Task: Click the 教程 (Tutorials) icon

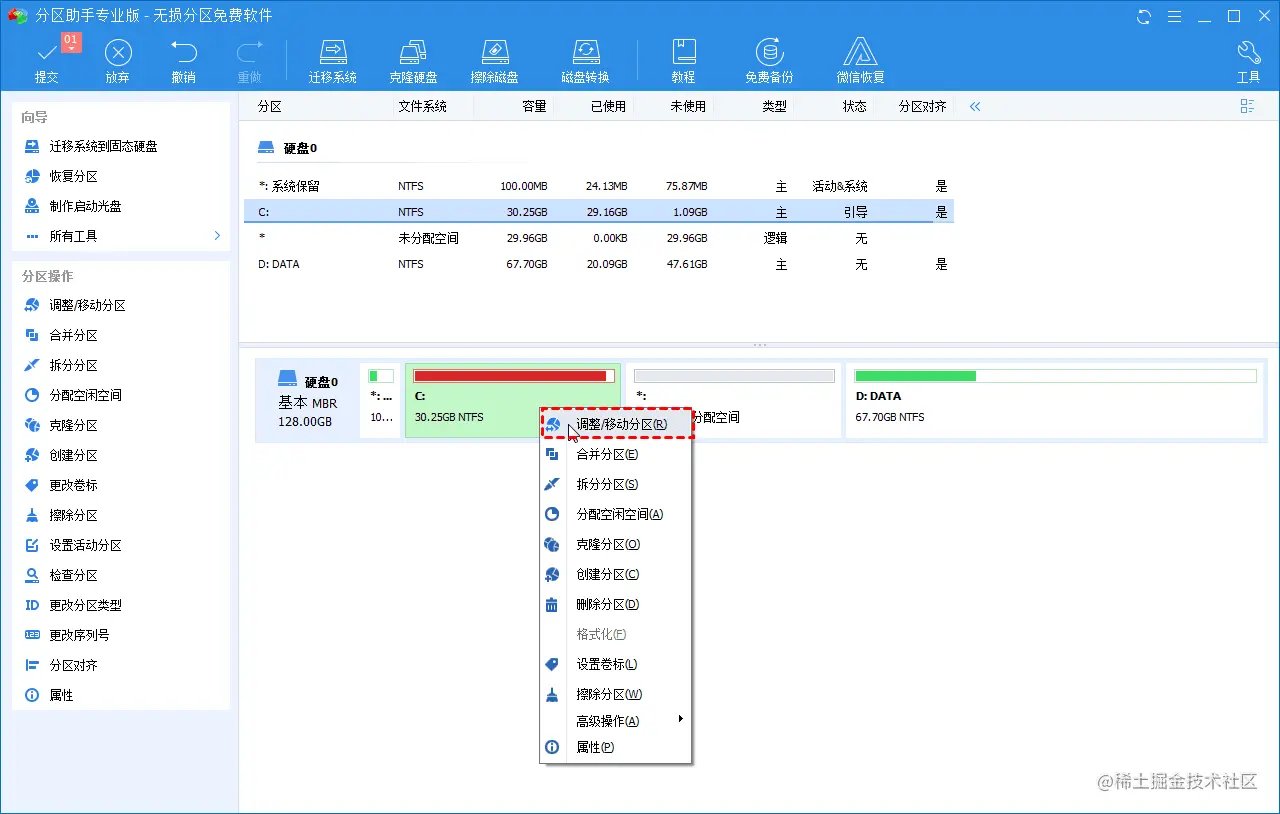Action: click(x=683, y=58)
